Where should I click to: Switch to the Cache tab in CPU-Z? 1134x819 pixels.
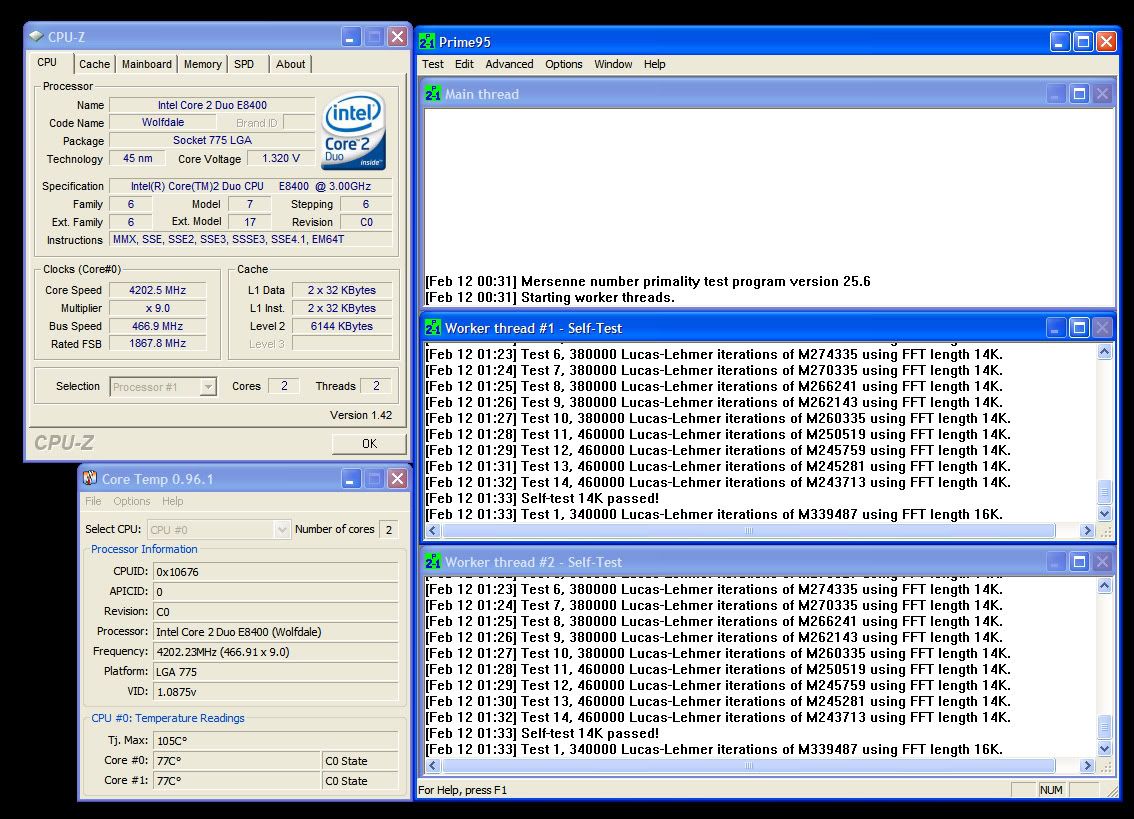(x=95, y=64)
